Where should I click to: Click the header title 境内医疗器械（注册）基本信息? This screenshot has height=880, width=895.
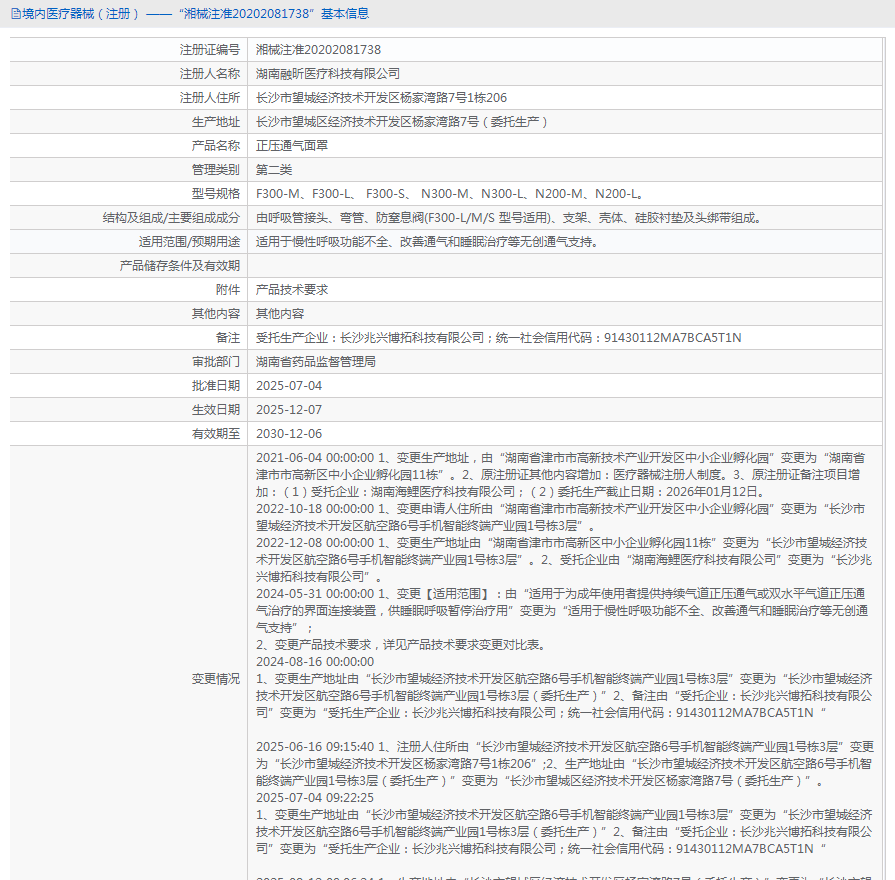(x=196, y=14)
